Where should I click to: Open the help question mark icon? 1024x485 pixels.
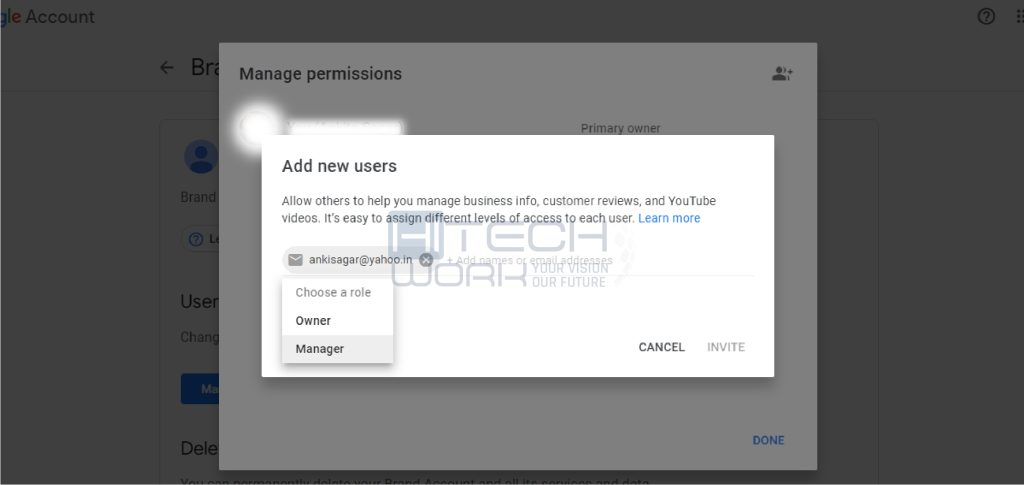pos(985,16)
